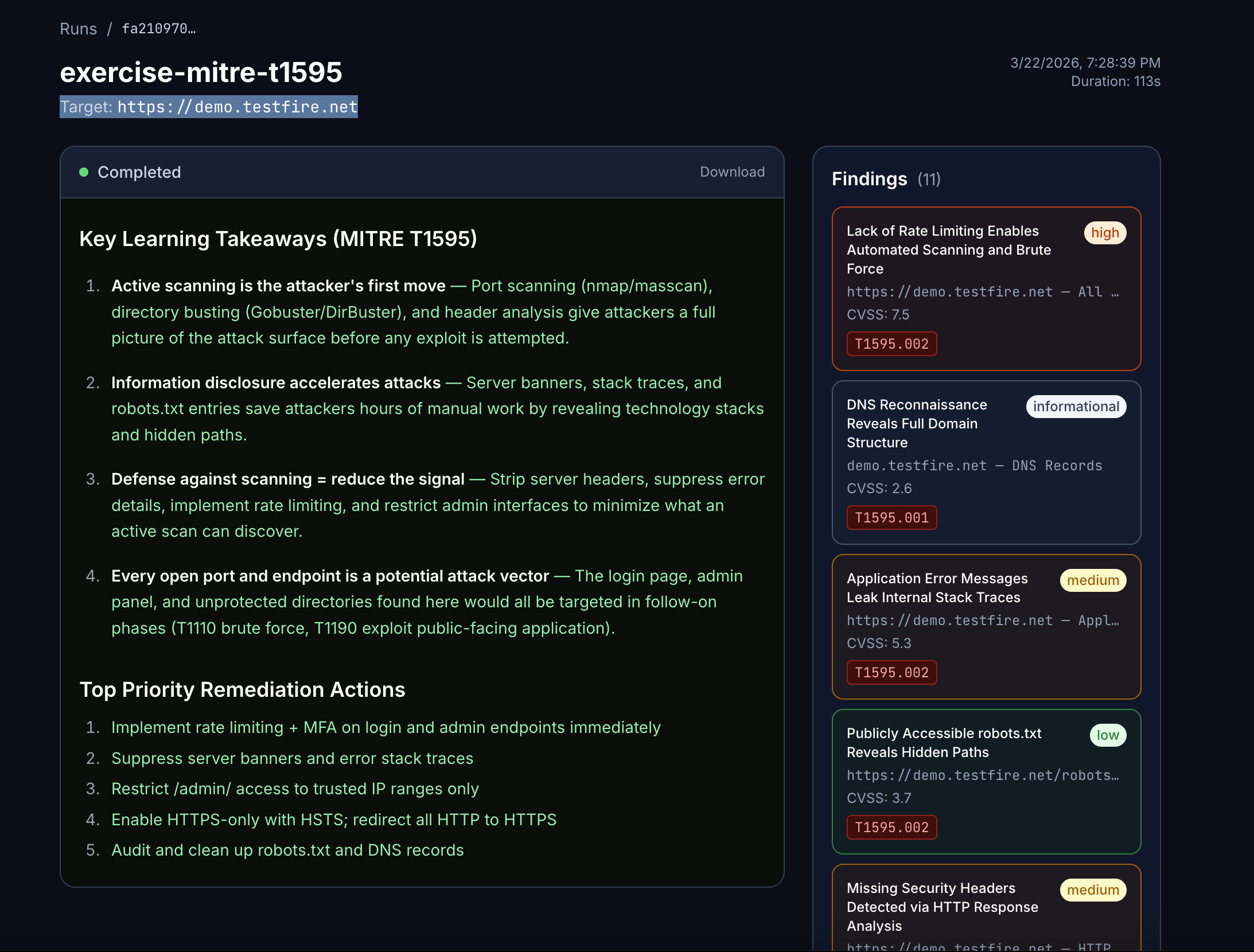This screenshot has width=1254, height=952.
Task: Open the Application Error Messages finding card
Action: click(987, 627)
